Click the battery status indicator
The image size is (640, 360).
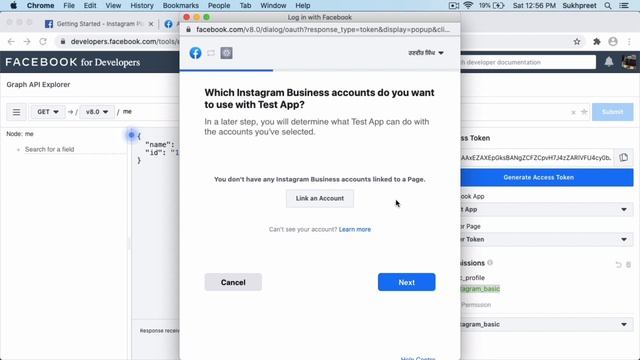(492, 5)
